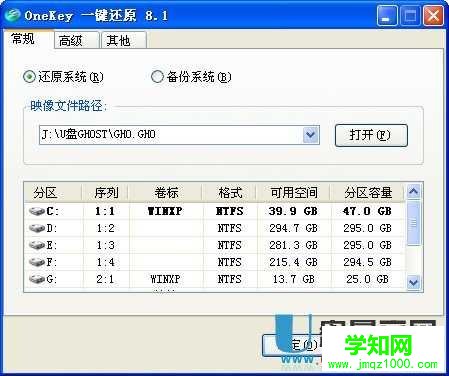
Task: Select sequence cell 1:2
Action: pyautogui.click(x=106, y=228)
